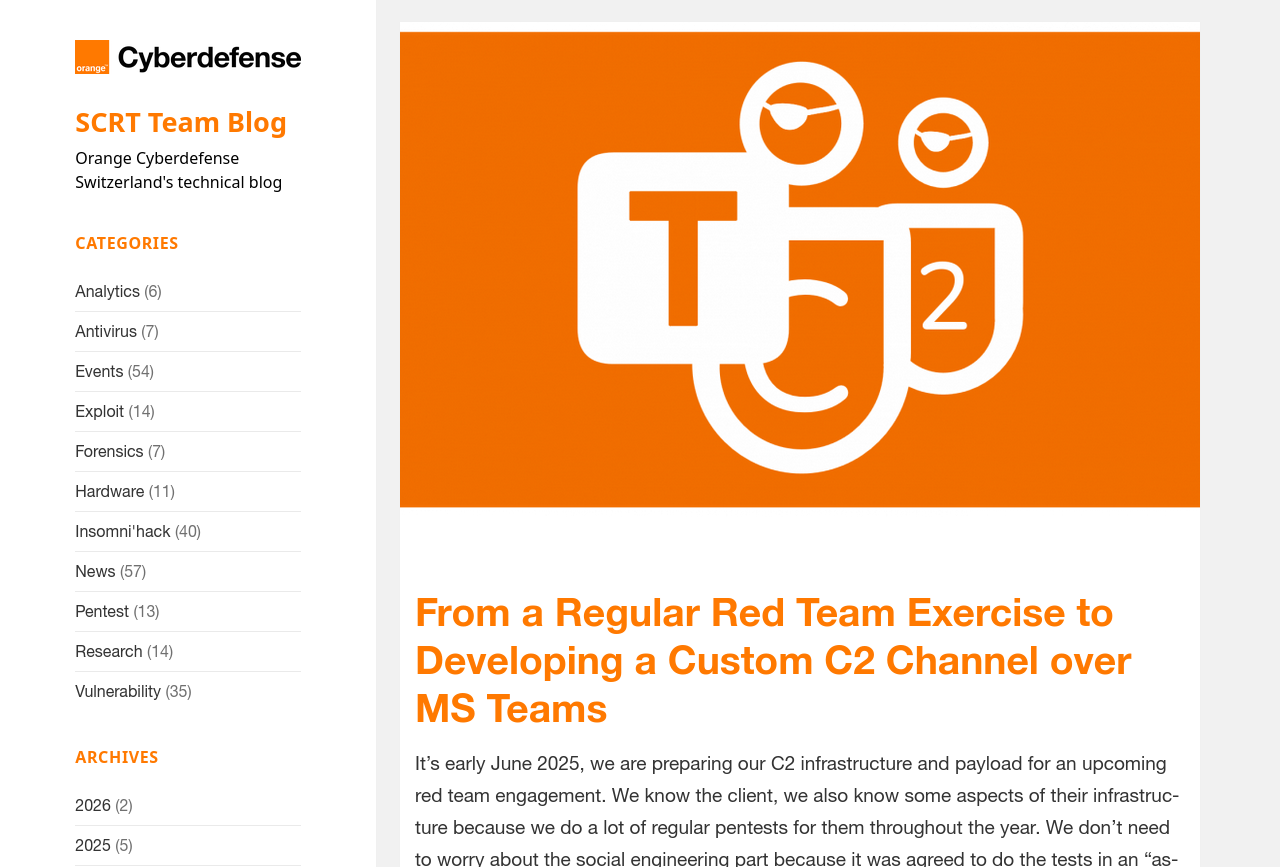The height and width of the screenshot is (867, 1280).
Task: Click the Orange Cyberdefense logo
Action: (x=187, y=57)
